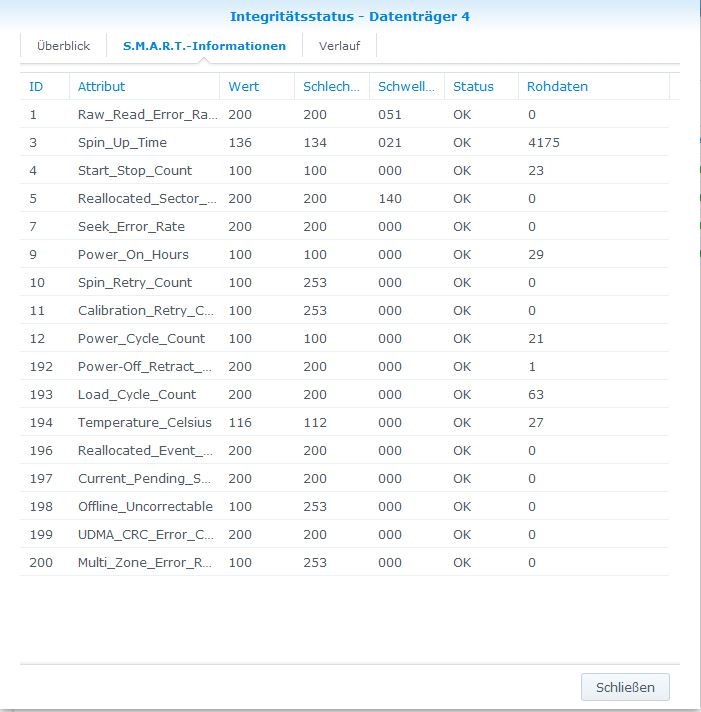Switch to the Verlauf tab
Image resolution: width=701 pixels, height=712 pixels.
tap(339, 46)
